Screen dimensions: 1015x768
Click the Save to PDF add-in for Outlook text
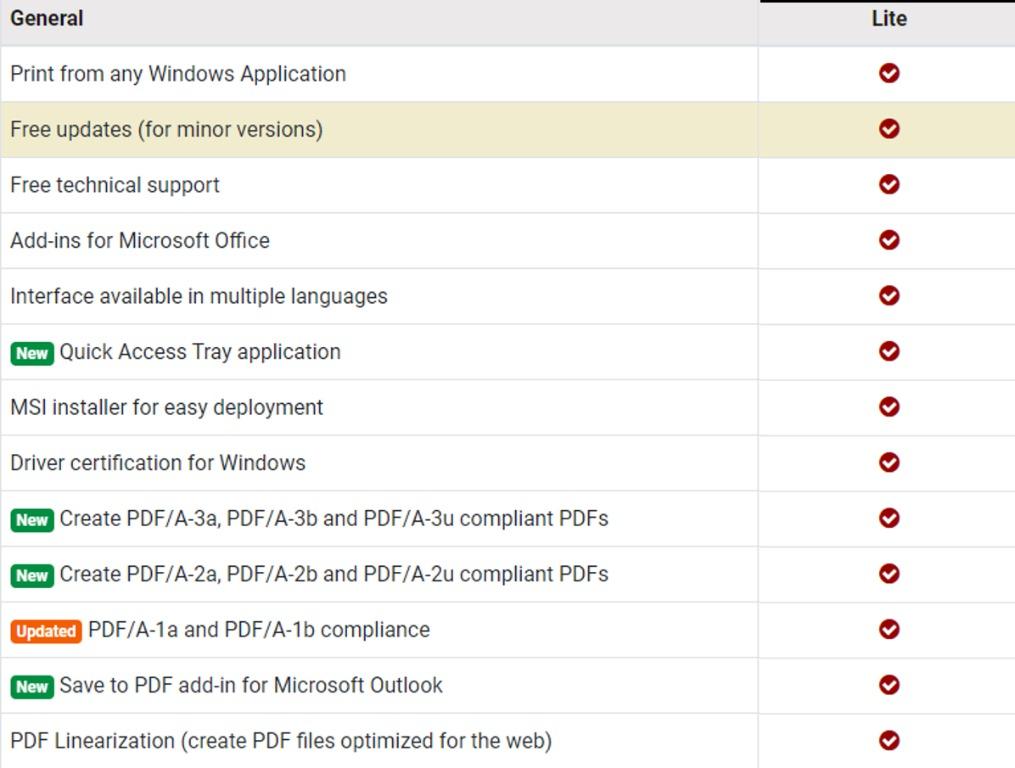tap(250, 685)
